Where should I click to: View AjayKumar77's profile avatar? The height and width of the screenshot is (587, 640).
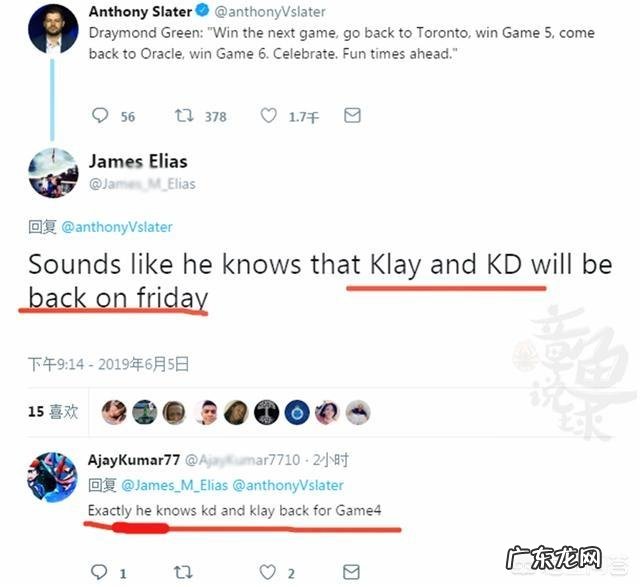point(52,477)
